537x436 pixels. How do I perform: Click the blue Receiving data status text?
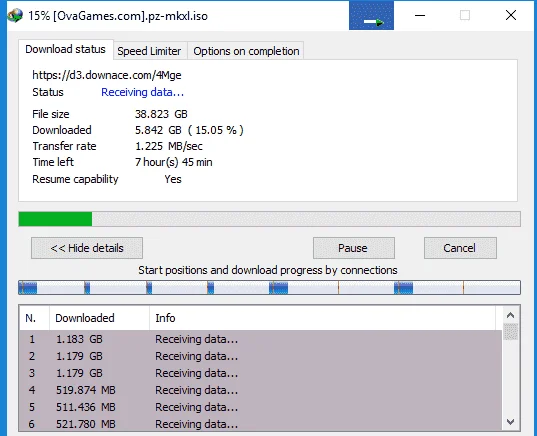142,92
